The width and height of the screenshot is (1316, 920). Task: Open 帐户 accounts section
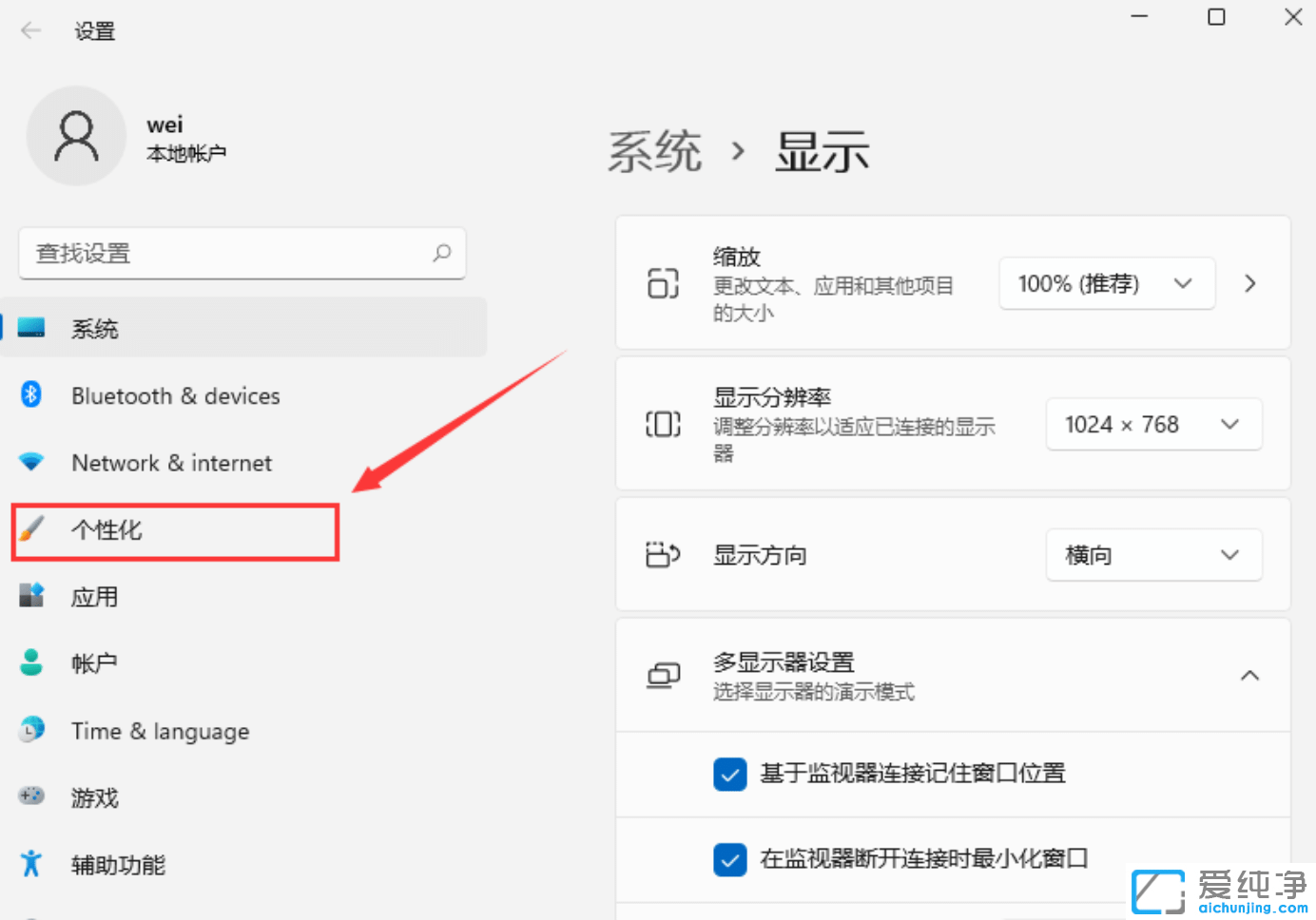pyautogui.click(x=94, y=663)
